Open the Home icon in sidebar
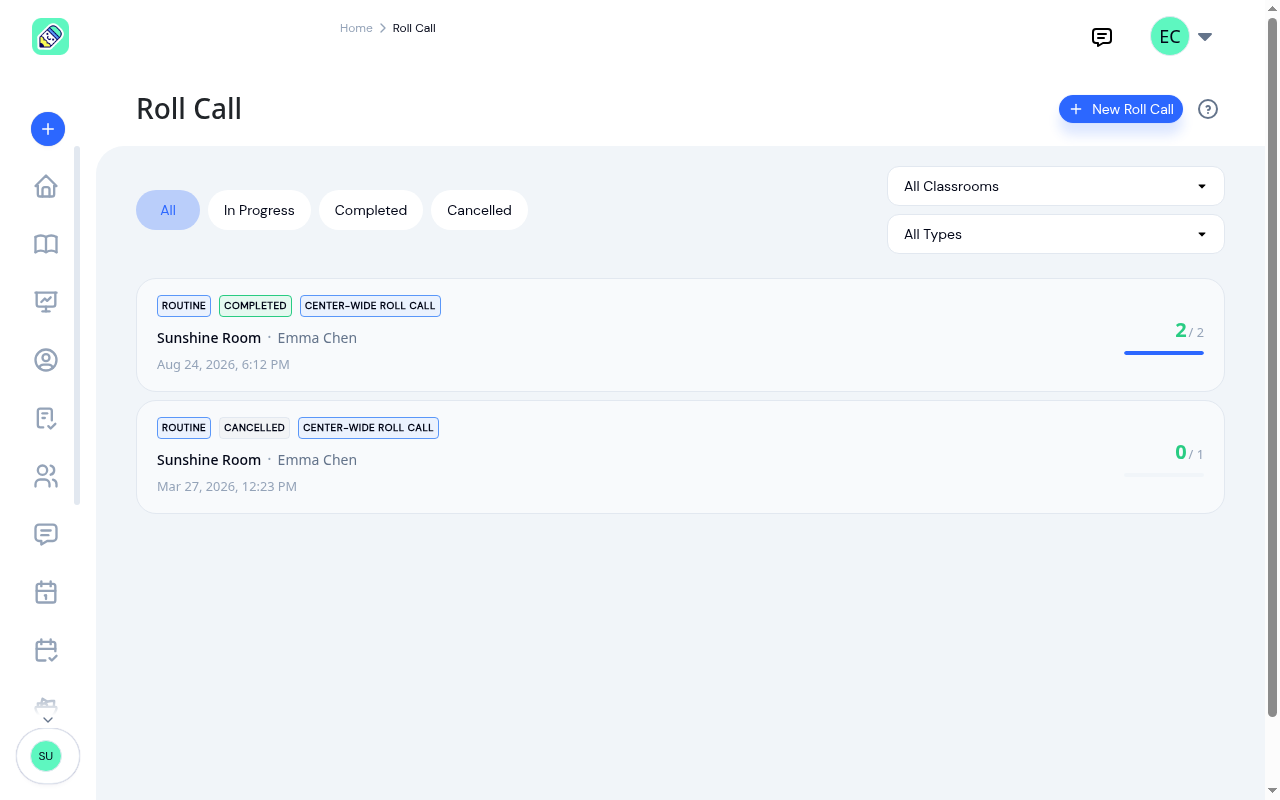The width and height of the screenshot is (1280, 800). tap(46, 187)
